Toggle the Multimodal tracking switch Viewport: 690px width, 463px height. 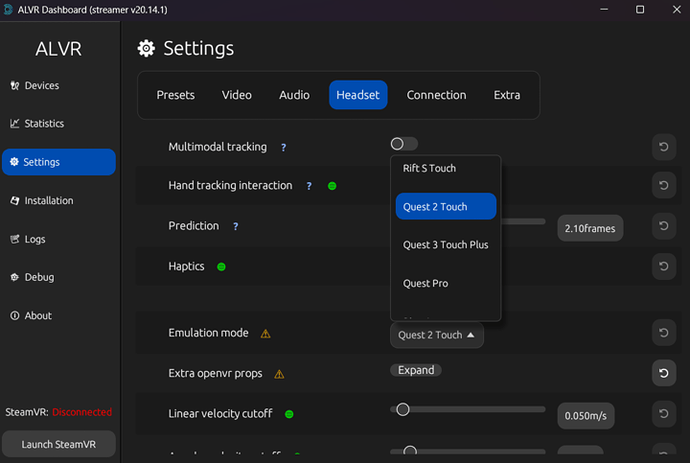404,144
